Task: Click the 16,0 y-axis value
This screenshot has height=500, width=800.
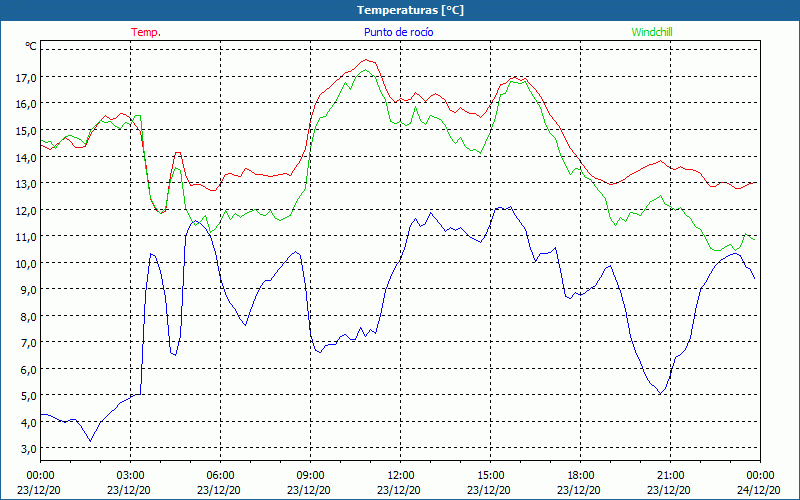Action: click(26, 105)
